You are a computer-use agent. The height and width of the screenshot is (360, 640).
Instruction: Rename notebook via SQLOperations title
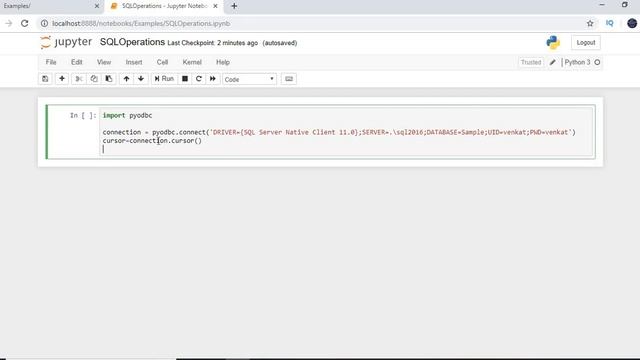(x=132, y=42)
